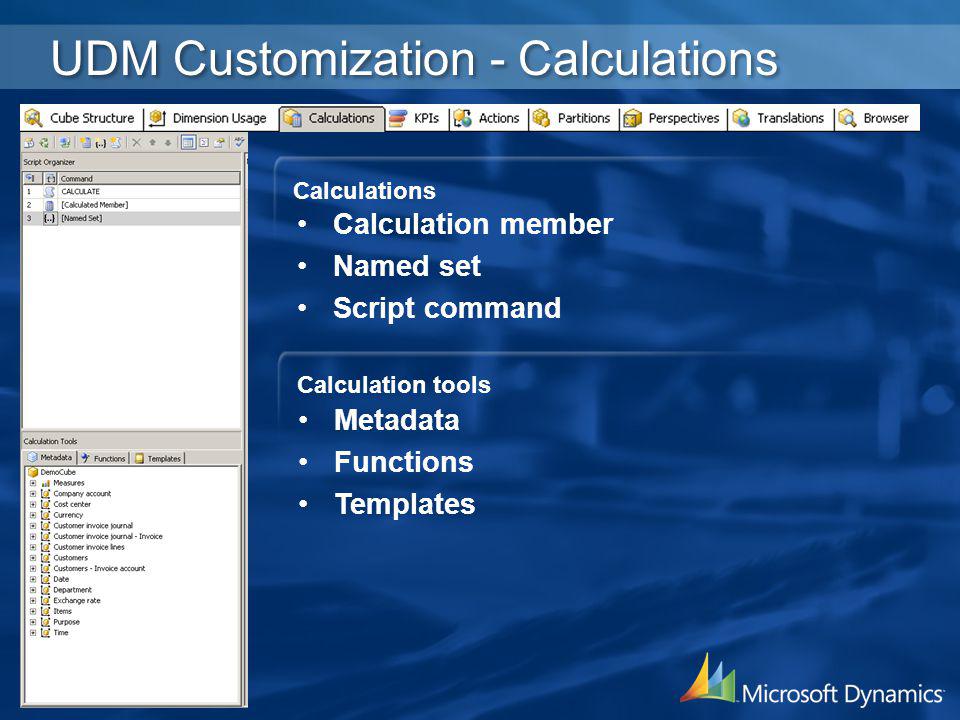Expand the Currency node

(x=33, y=515)
